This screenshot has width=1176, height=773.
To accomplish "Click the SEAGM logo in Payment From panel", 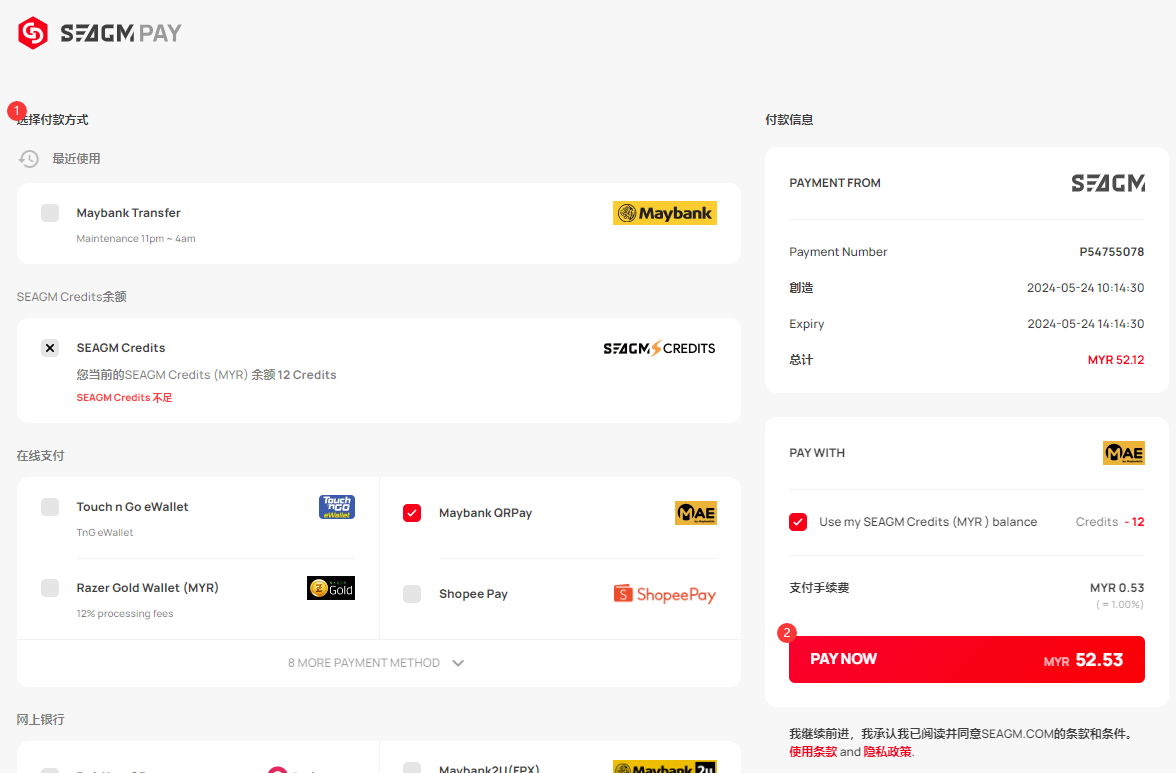I will (1108, 183).
